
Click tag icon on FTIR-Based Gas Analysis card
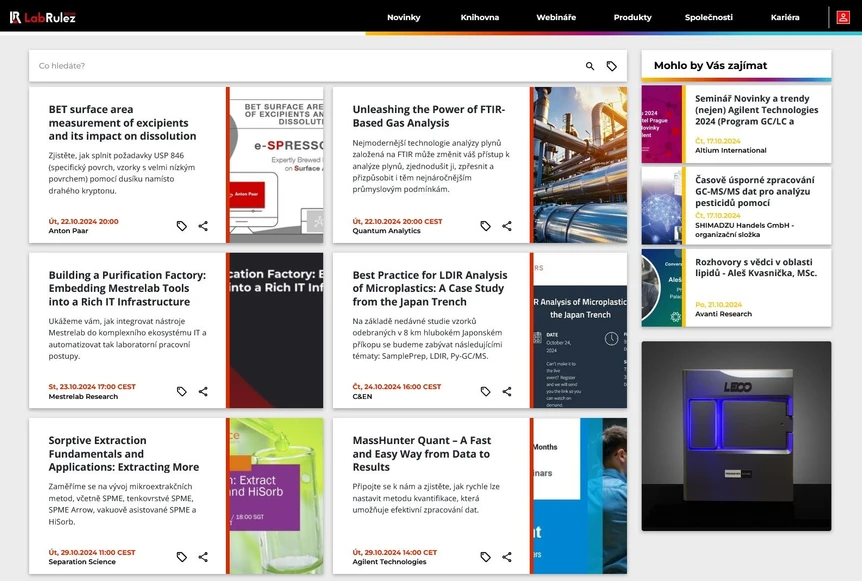pos(485,226)
